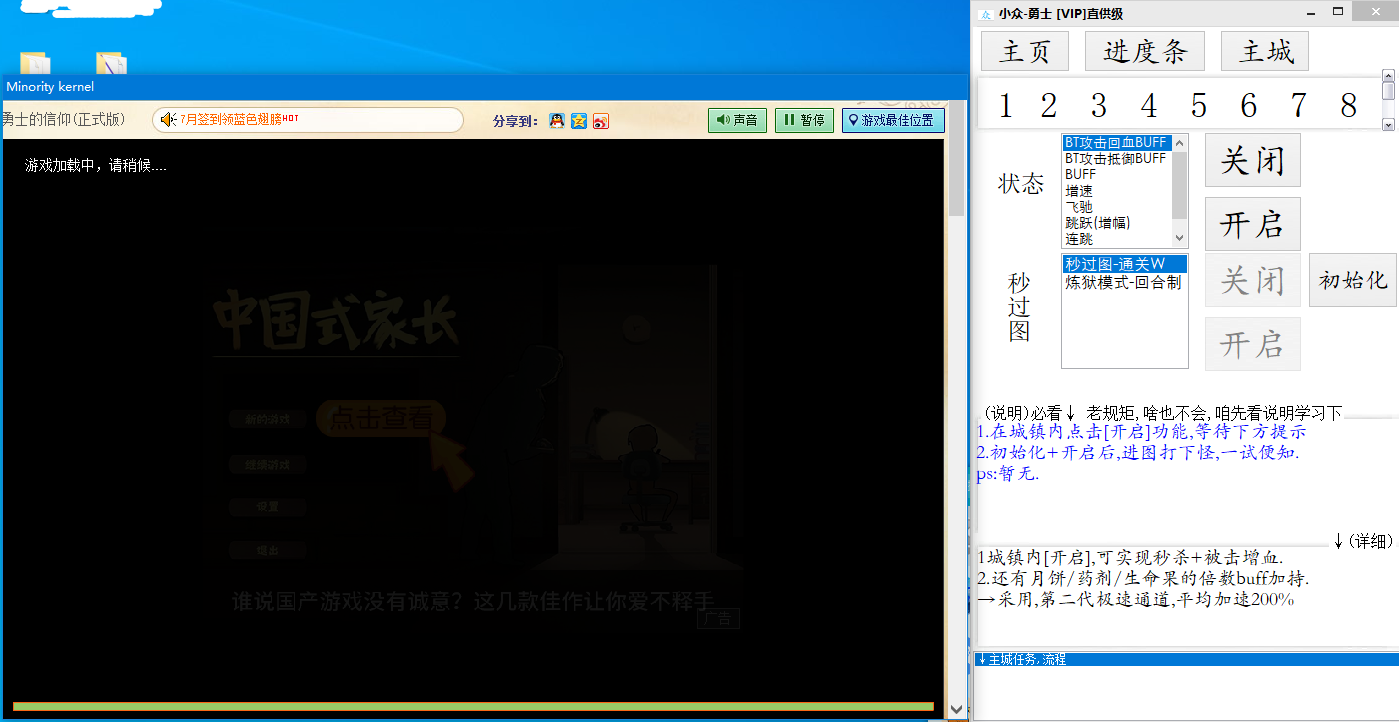Click the 采用,第二代极速通道 detail line
Image resolution: width=1399 pixels, height=722 pixels.
[x=1136, y=599]
